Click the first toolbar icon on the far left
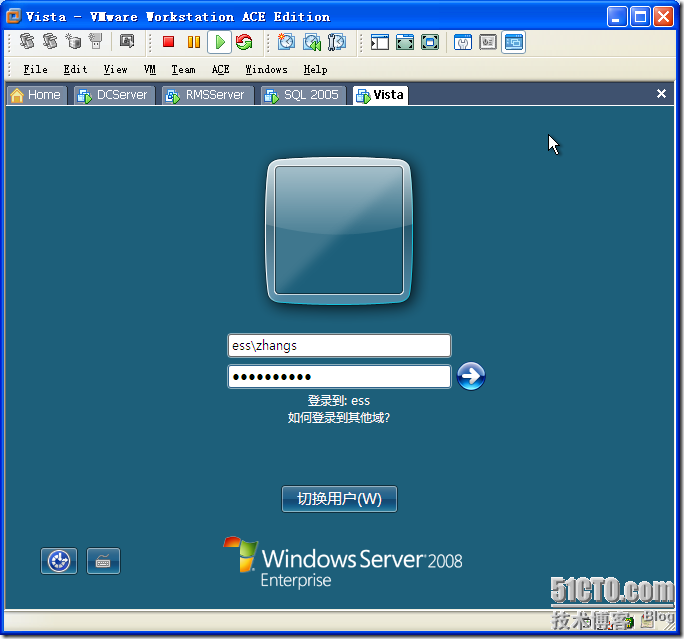This screenshot has height=639, width=684. pos(27,41)
